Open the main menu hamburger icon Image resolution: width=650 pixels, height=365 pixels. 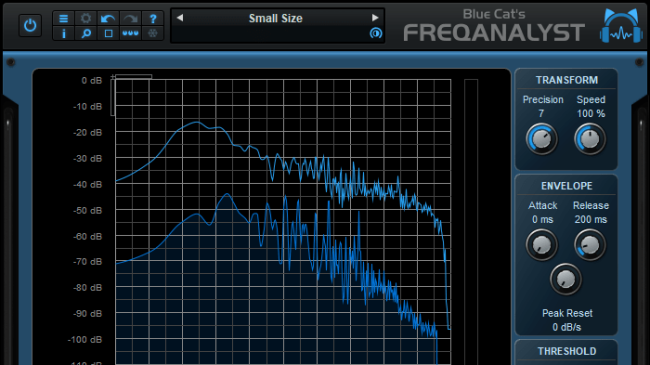pos(63,19)
